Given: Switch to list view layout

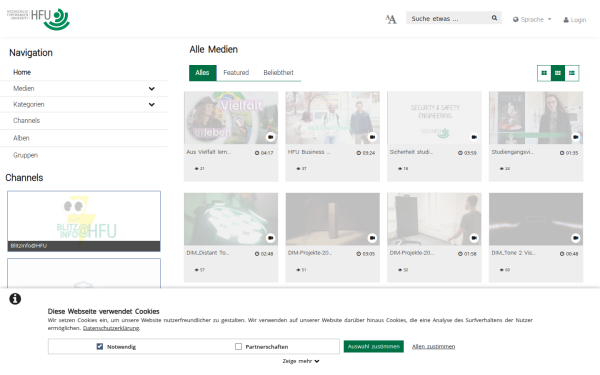Looking at the screenshot, I should 572,73.
